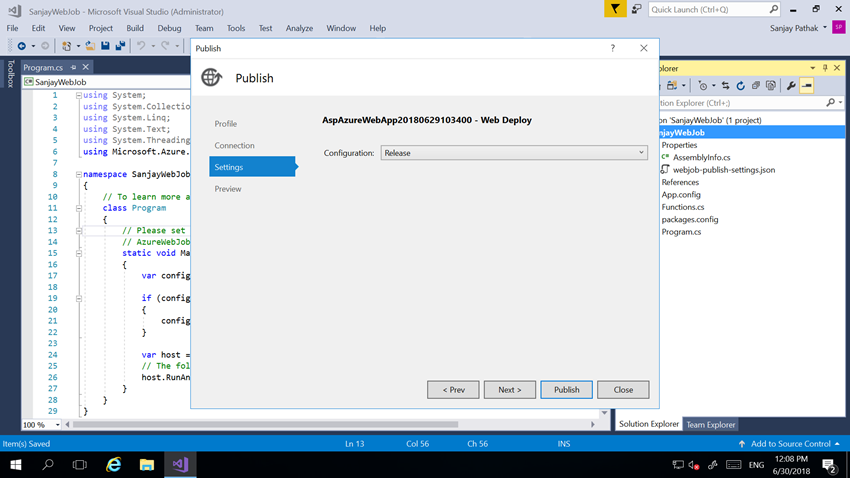Open the notifications filter flag icon
850x478 pixels.
click(x=615, y=9)
